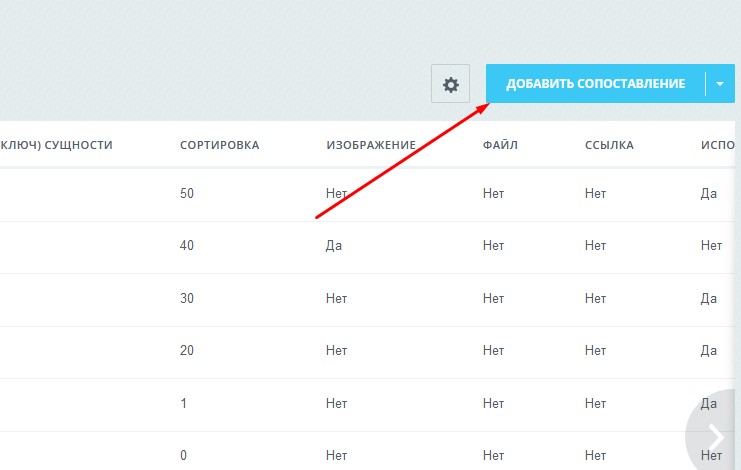This screenshot has height=470, width=741.
Task: Click the Нет image cell in row 20
Action: 336,350
